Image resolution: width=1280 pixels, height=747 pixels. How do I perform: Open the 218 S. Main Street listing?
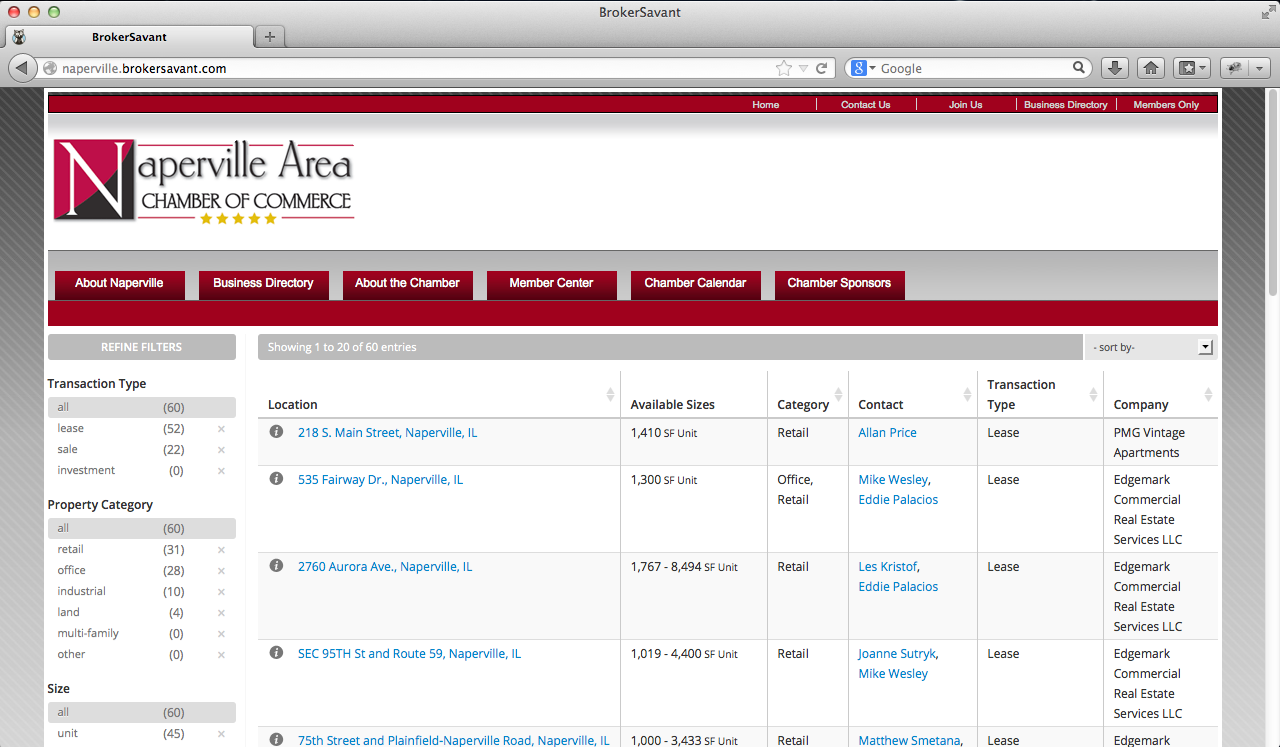[387, 433]
